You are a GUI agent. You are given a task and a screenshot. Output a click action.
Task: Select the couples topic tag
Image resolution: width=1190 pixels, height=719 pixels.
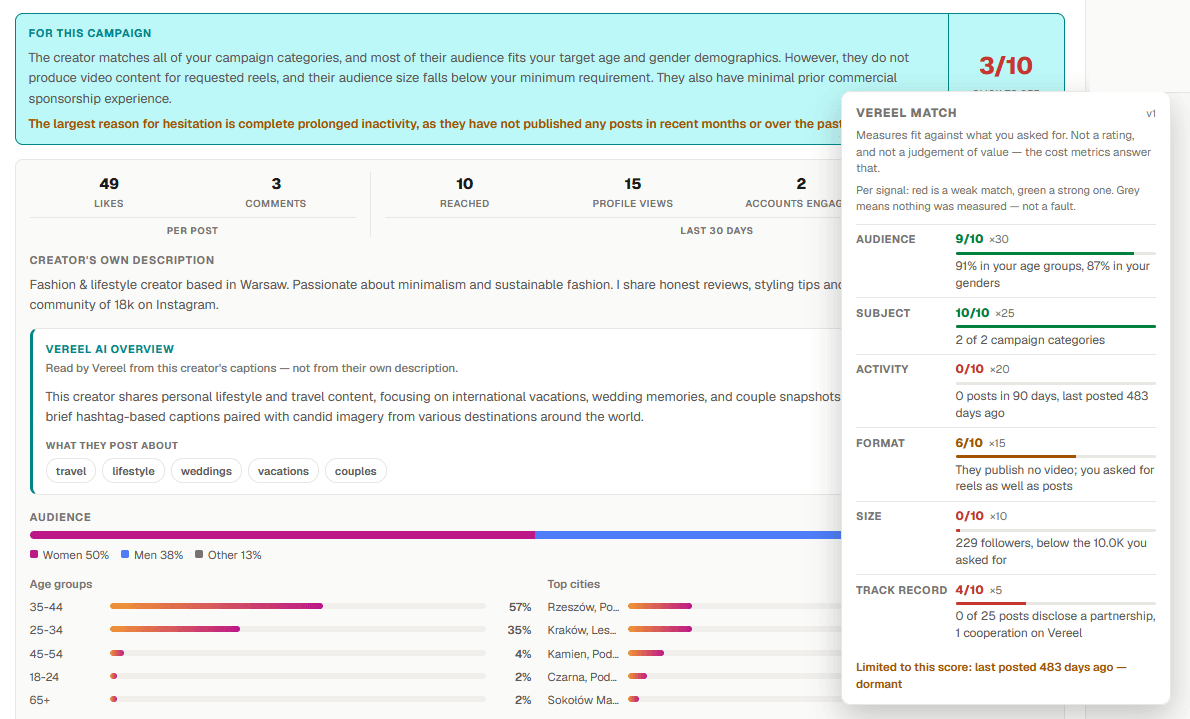(x=356, y=471)
